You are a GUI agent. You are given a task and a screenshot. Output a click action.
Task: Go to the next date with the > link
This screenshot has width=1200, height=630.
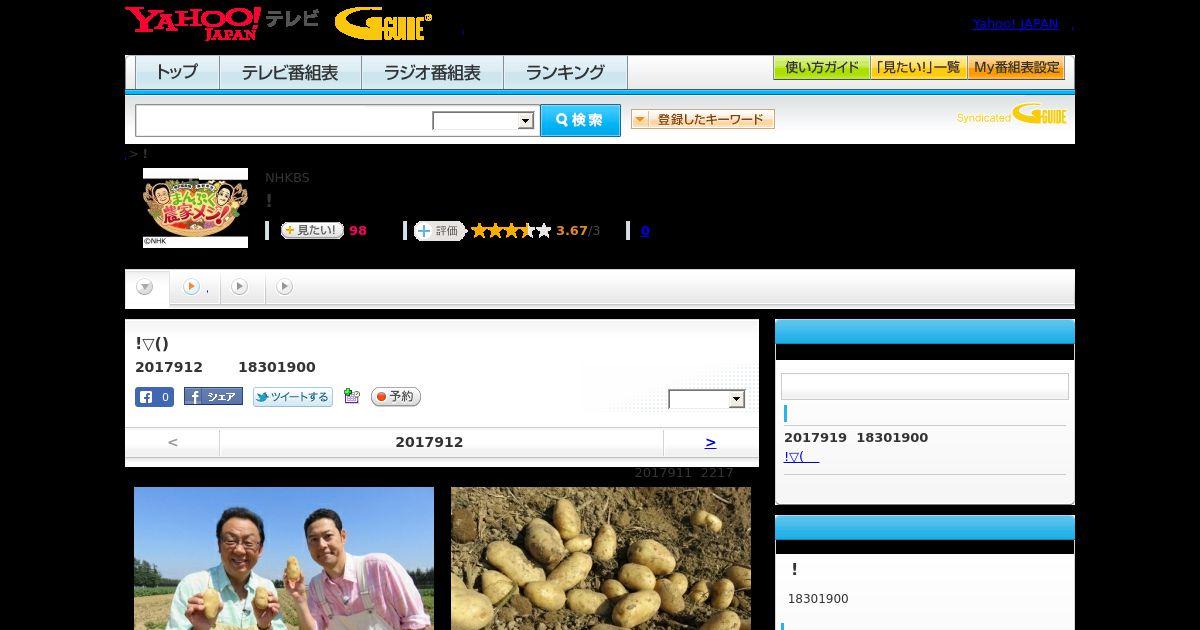click(710, 442)
